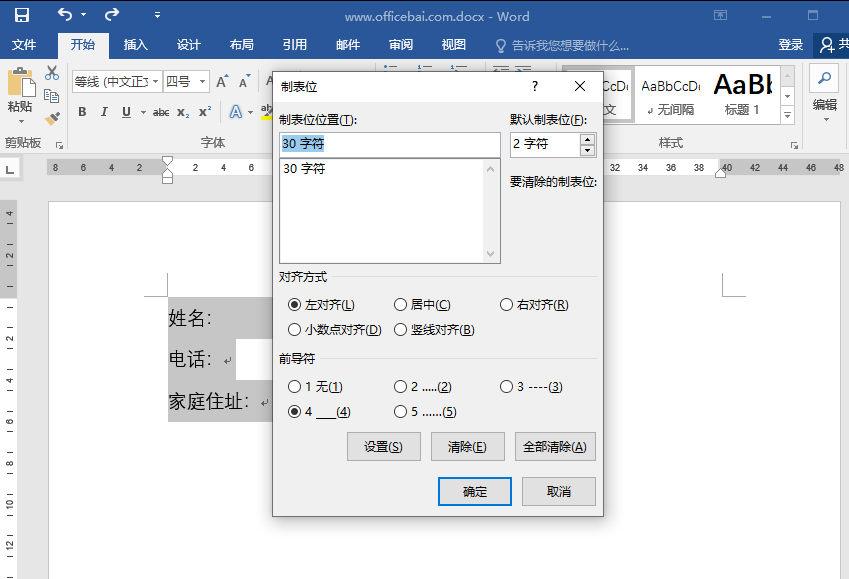Toggle strikethrough abc formatting

tap(161, 112)
